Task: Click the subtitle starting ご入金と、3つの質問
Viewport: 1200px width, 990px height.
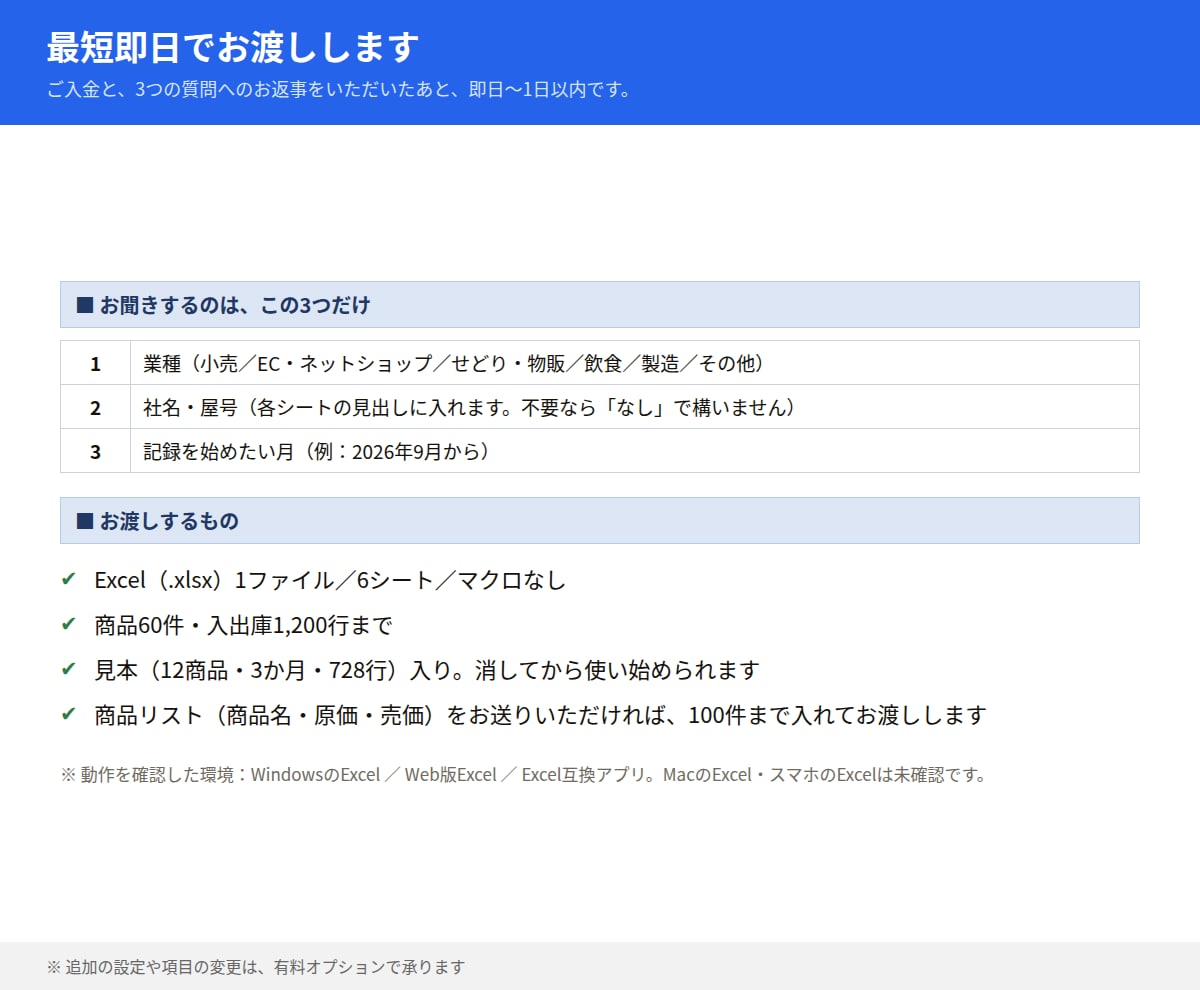Action: [x=340, y=89]
